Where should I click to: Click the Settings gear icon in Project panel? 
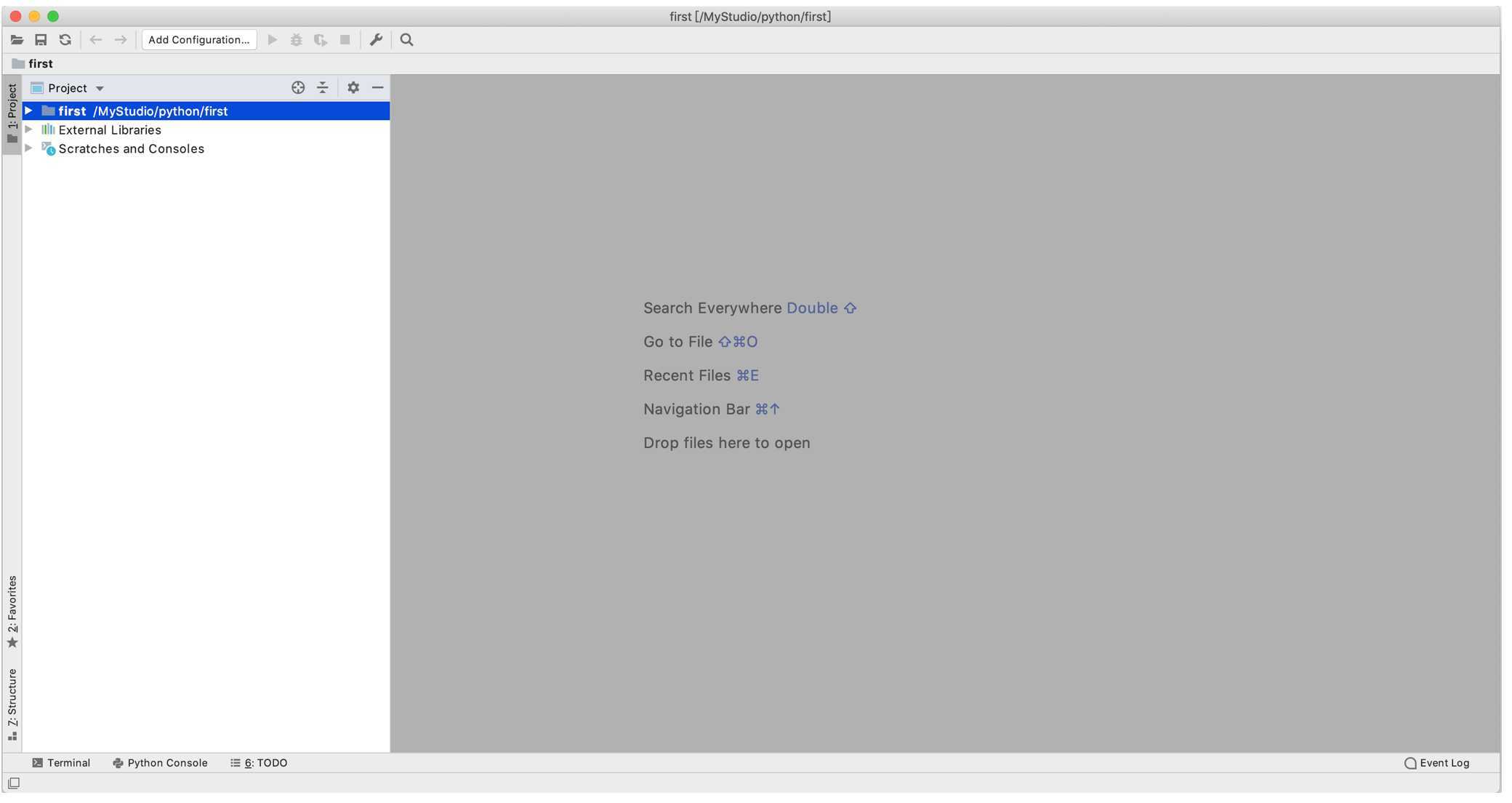click(x=352, y=88)
